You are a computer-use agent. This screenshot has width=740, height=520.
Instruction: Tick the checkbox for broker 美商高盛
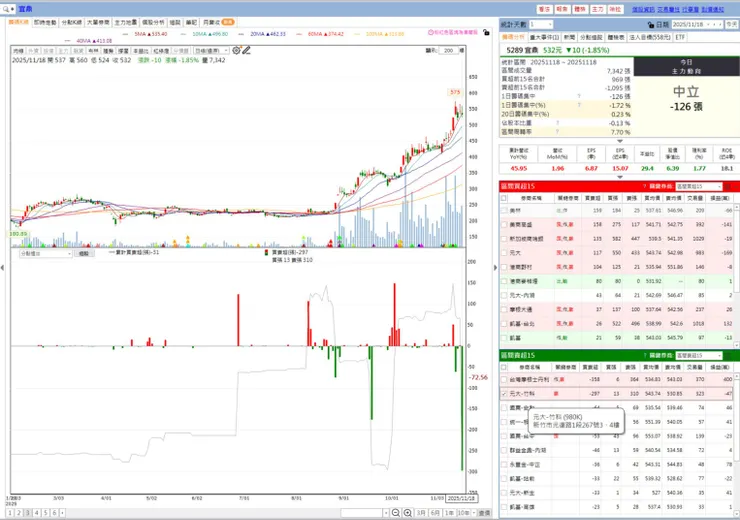pyautogui.click(x=504, y=225)
